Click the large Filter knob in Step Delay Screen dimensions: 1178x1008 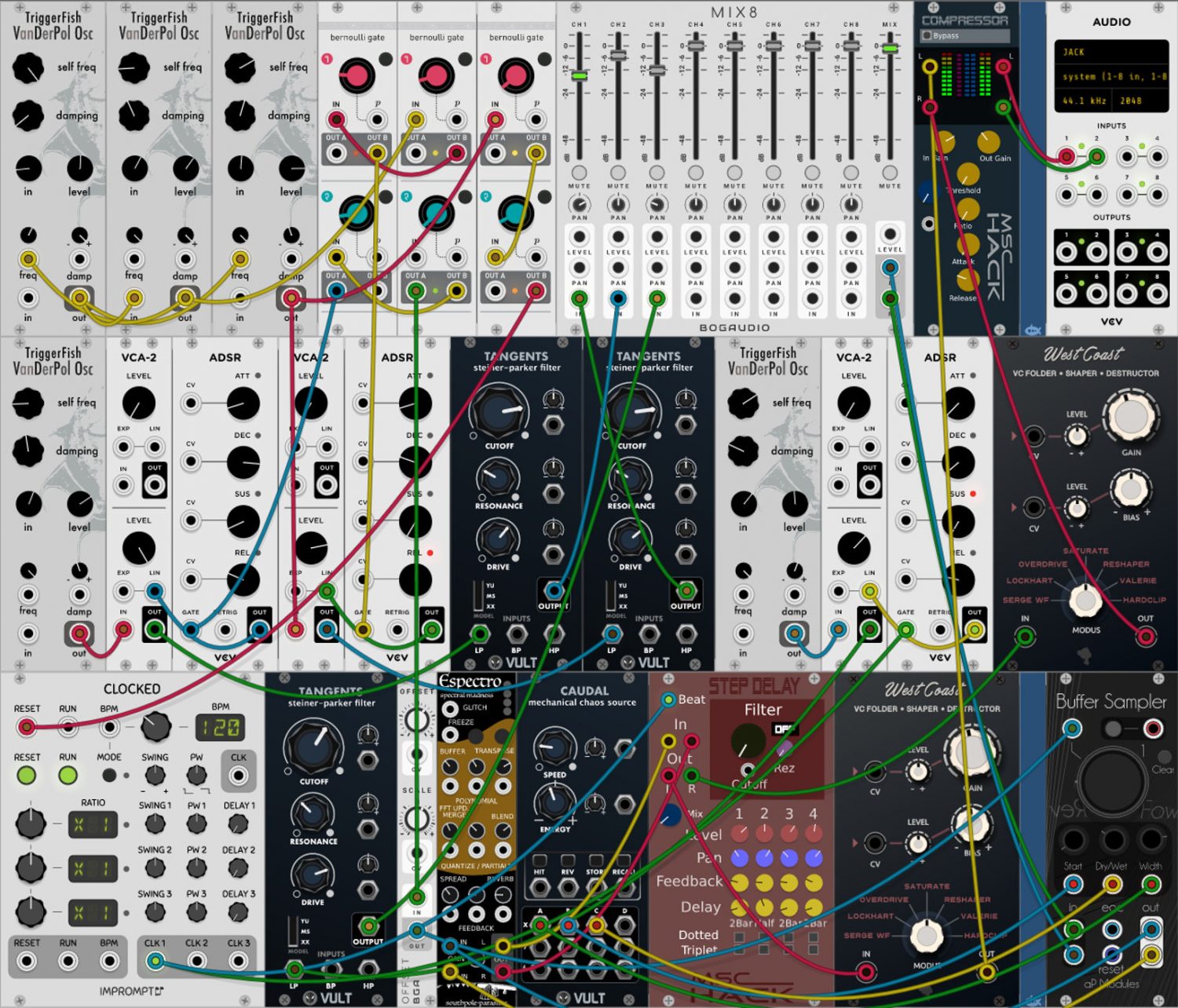(x=748, y=741)
